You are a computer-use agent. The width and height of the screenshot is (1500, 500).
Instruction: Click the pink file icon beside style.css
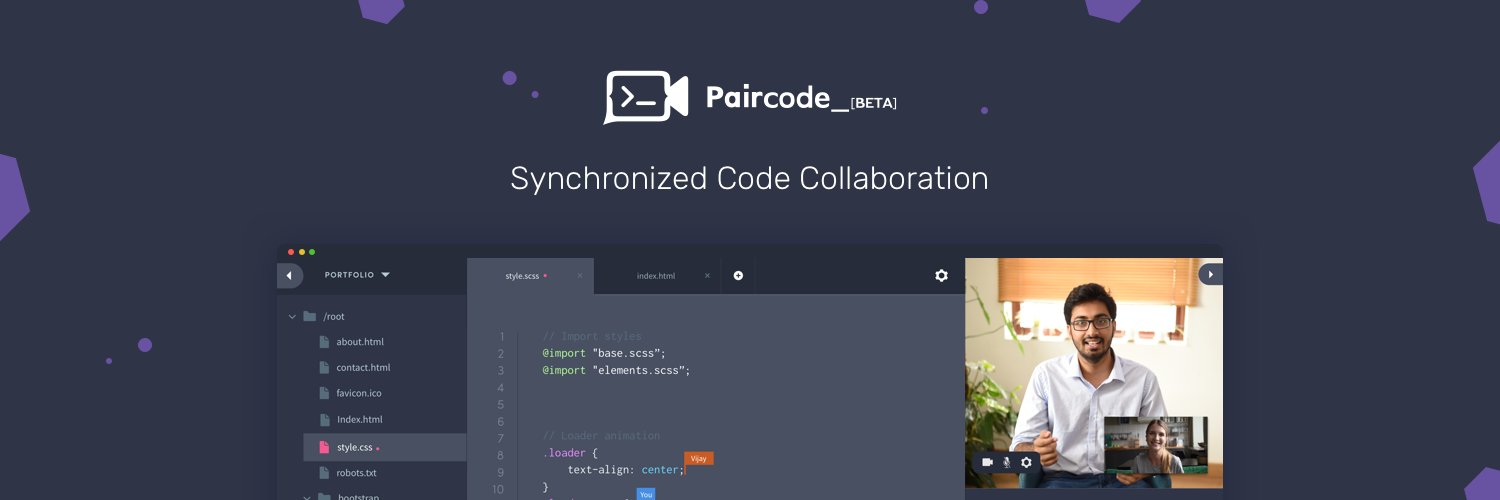324,447
